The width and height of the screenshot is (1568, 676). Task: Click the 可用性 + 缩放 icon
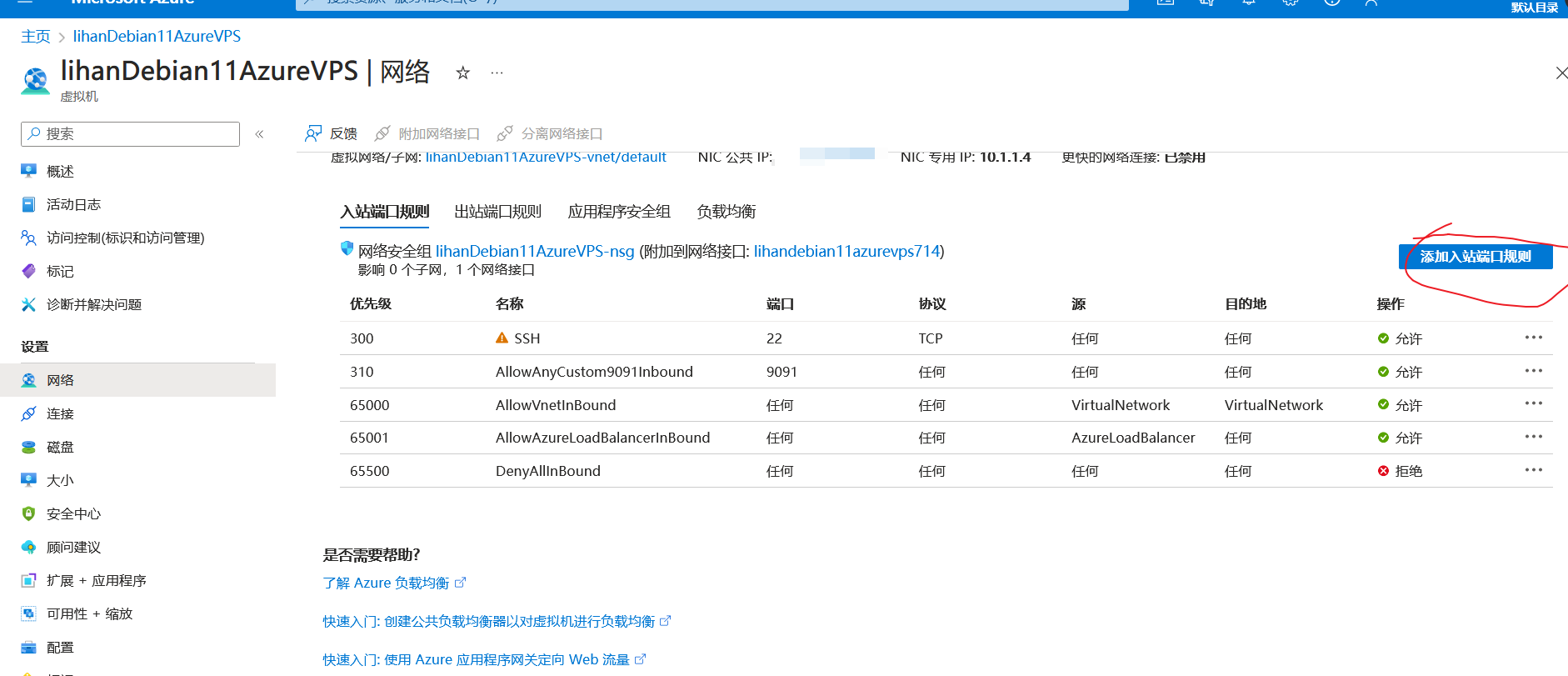pos(28,613)
